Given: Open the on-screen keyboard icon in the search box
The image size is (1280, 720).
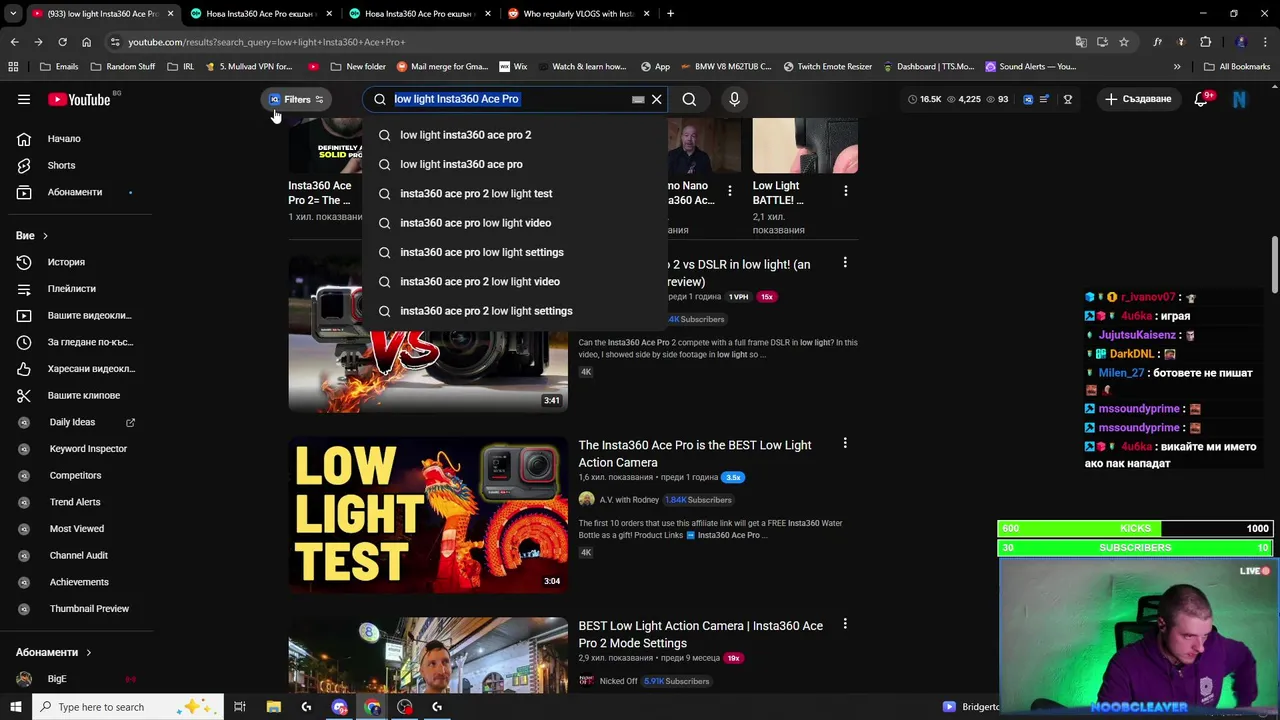Looking at the screenshot, I should coord(638,99).
